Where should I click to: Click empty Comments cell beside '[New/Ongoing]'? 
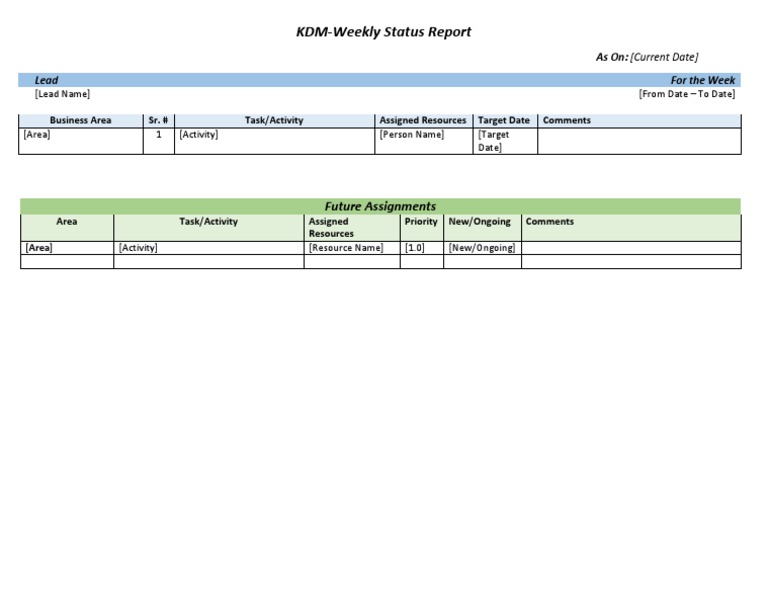coord(631,248)
